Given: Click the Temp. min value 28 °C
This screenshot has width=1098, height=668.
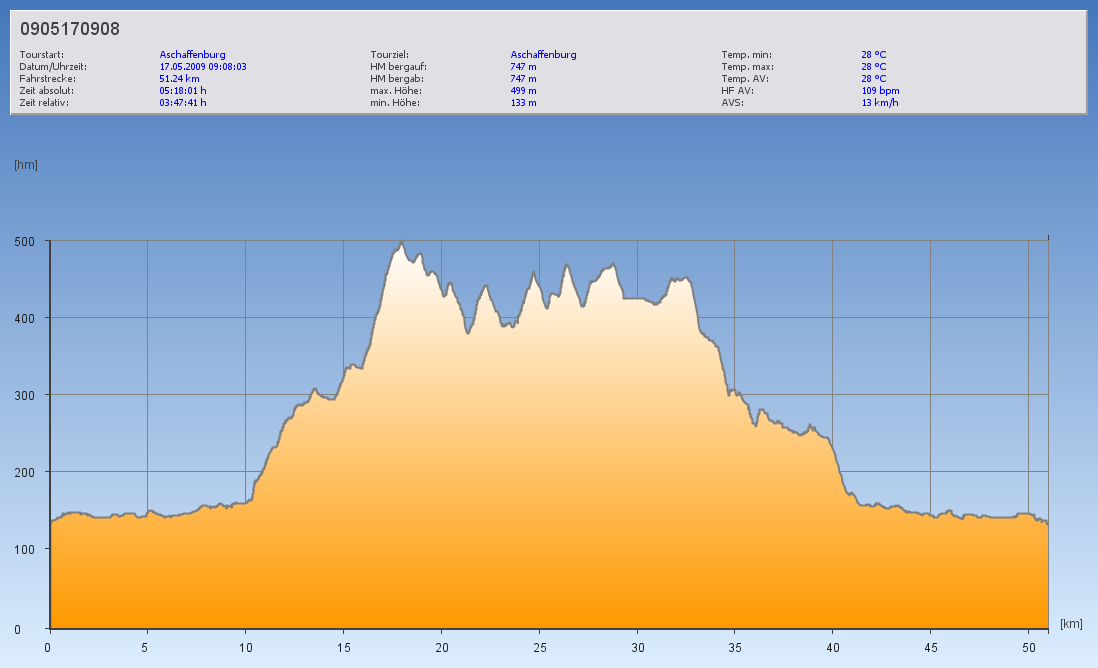Looking at the screenshot, I should (873, 55).
